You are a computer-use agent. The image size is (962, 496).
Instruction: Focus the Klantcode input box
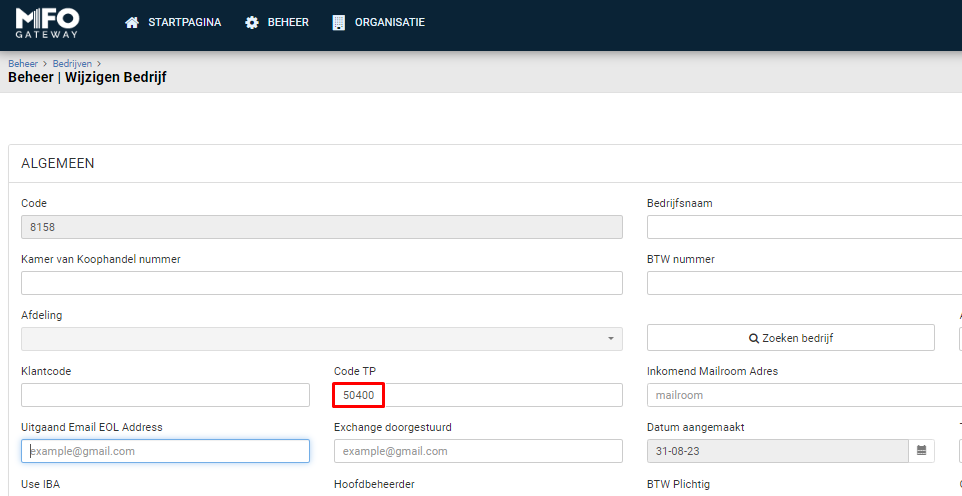click(165, 395)
